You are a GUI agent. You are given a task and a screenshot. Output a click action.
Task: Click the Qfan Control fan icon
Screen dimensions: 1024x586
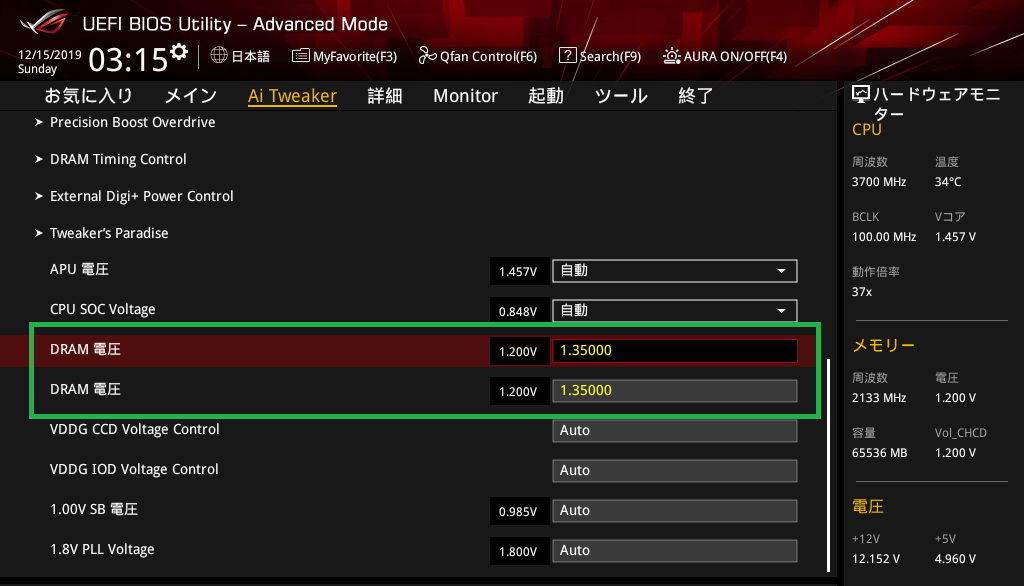pos(427,56)
